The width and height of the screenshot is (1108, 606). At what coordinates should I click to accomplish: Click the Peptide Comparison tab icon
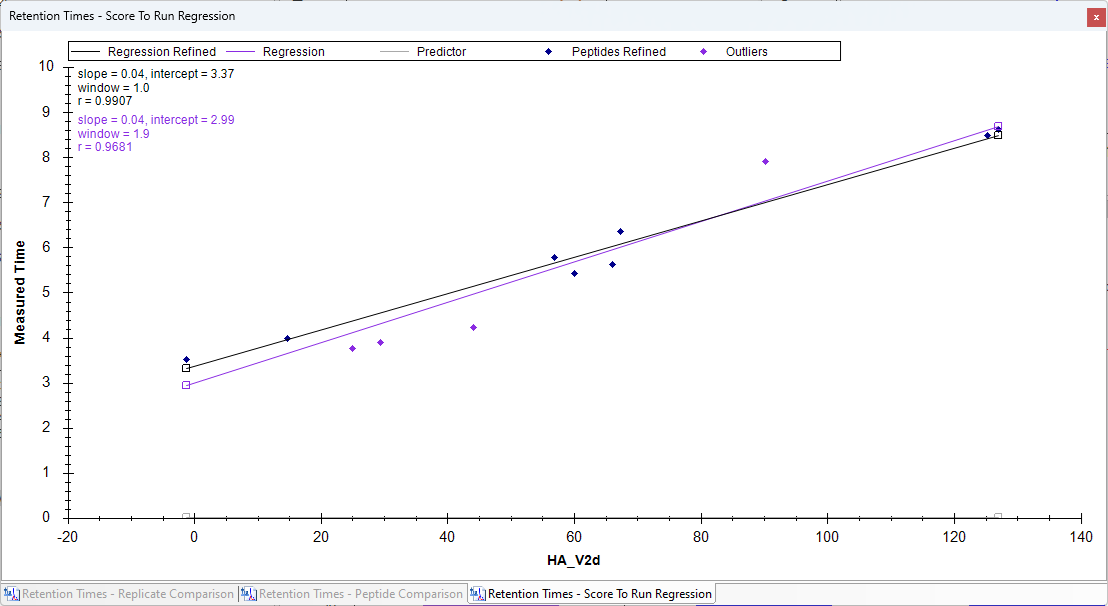click(x=248, y=594)
